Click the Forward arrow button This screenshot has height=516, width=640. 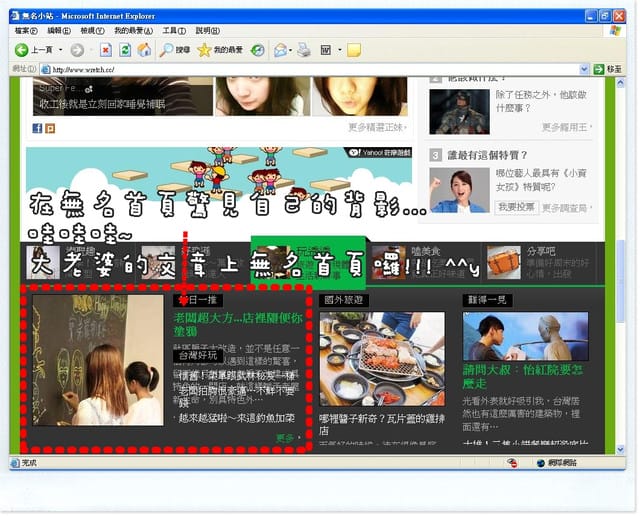[77, 50]
